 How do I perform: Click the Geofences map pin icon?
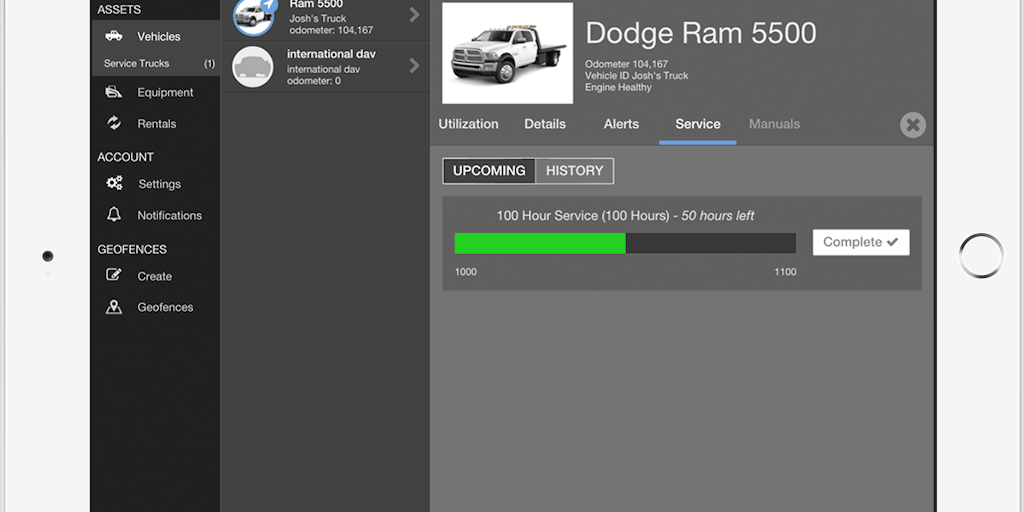114,306
